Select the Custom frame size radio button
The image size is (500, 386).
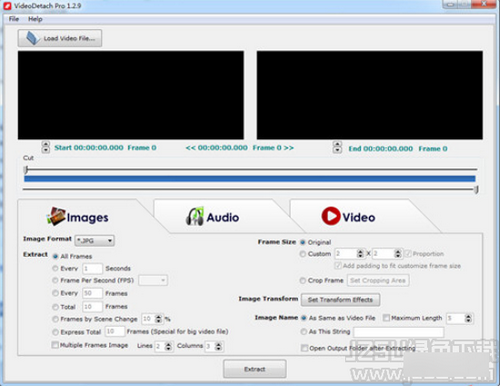click(303, 254)
